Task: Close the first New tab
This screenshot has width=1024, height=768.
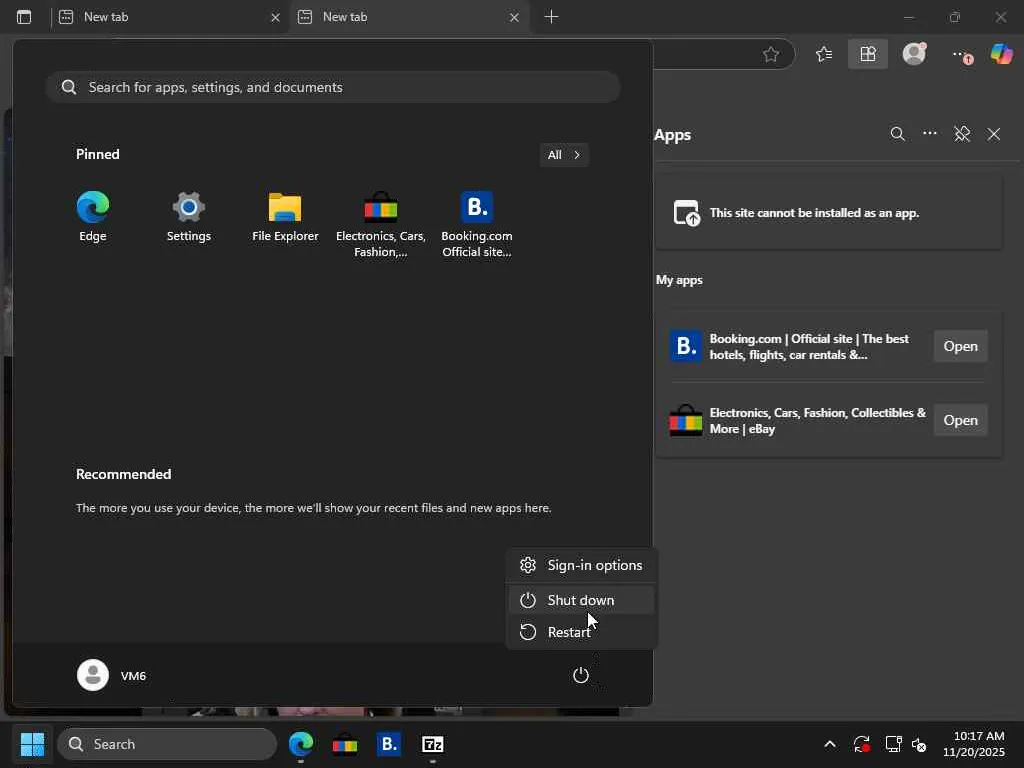Action: coord(276,18)
